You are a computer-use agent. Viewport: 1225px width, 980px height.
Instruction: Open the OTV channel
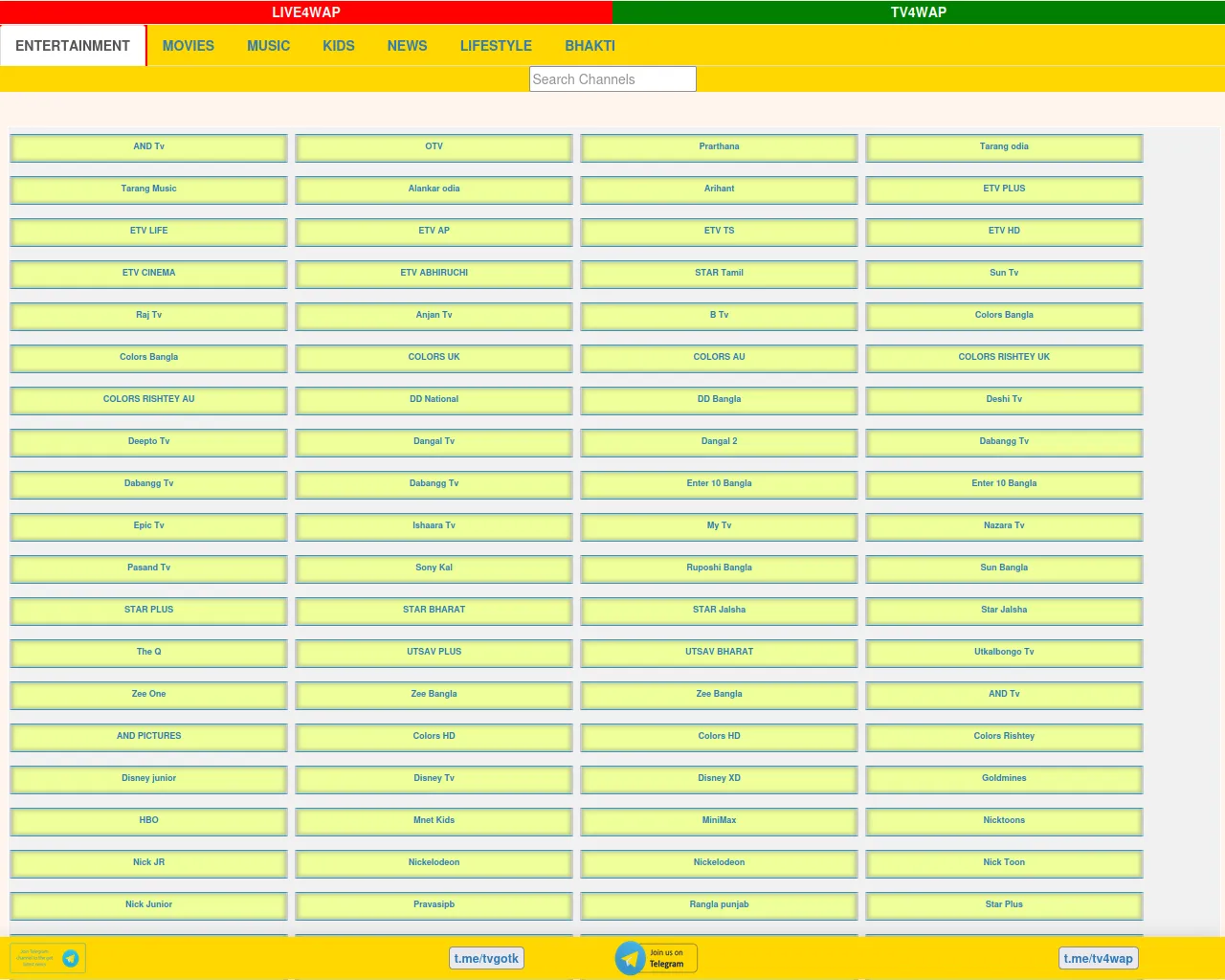tap(434, 147)
